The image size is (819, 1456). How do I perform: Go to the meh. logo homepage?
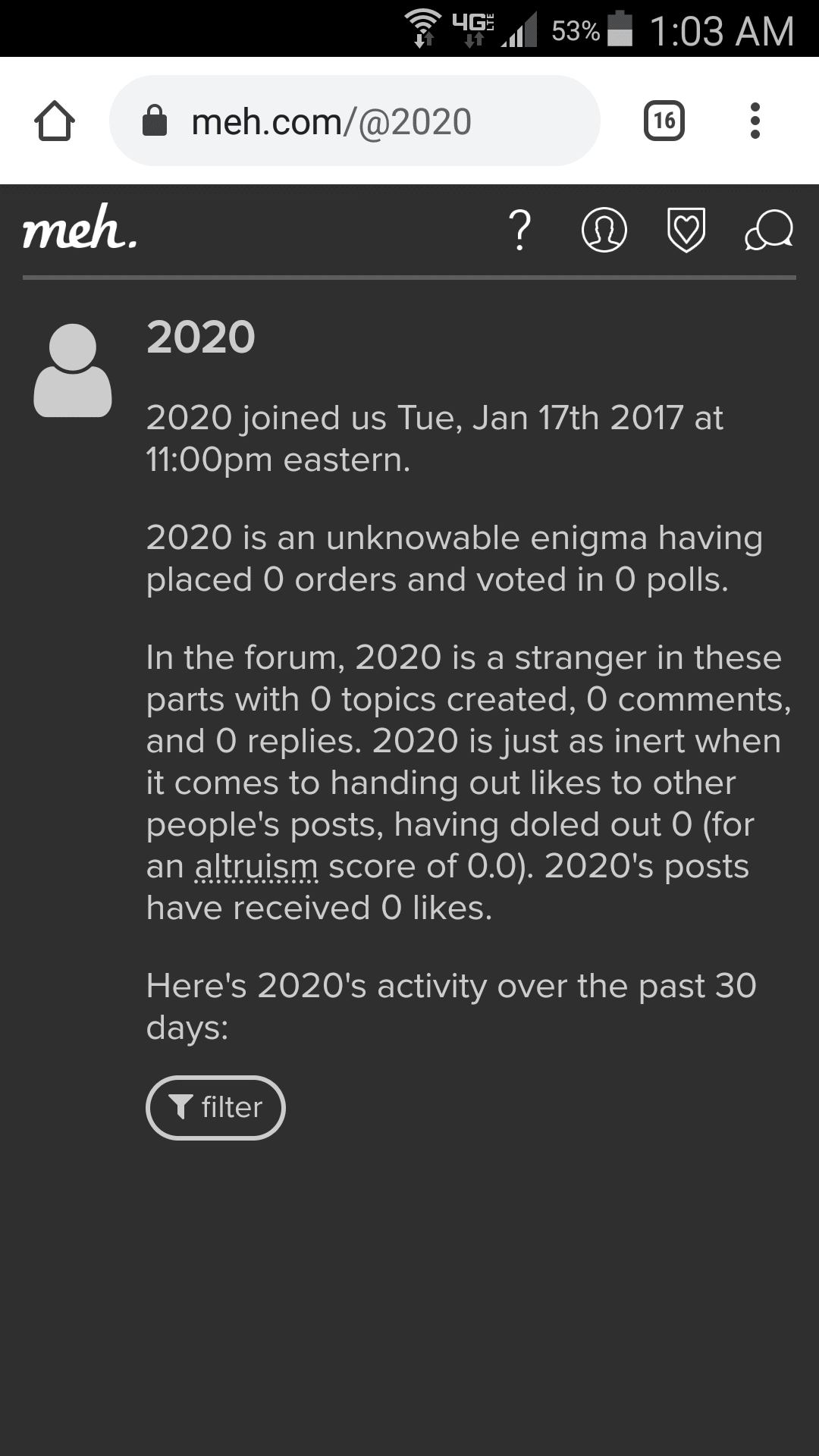80,228
